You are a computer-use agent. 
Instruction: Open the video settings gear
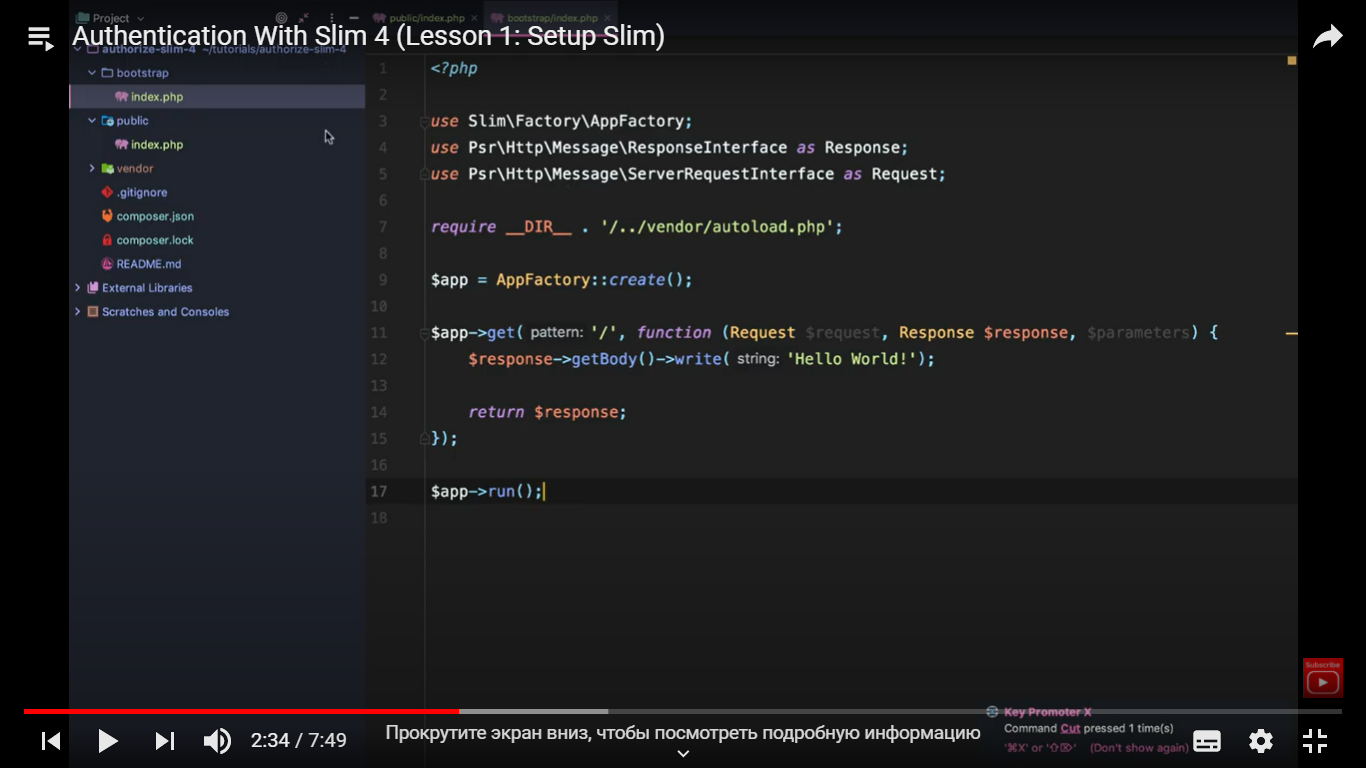tap(1261, 741)
